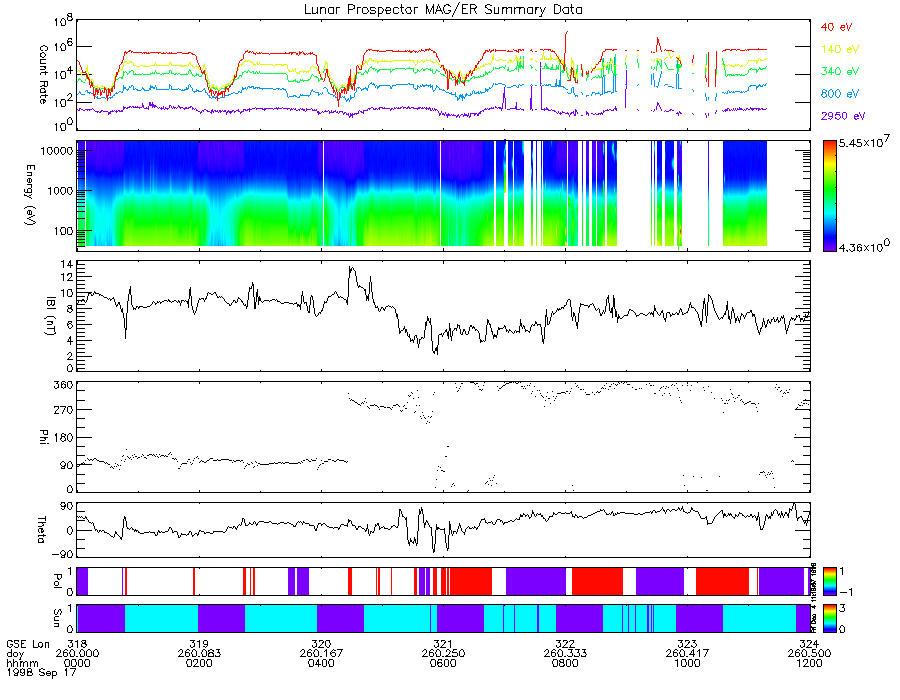Viewport: 900px width, 700px height.
Task: Click GSE longitude tick value '318'
Action: 77,644
